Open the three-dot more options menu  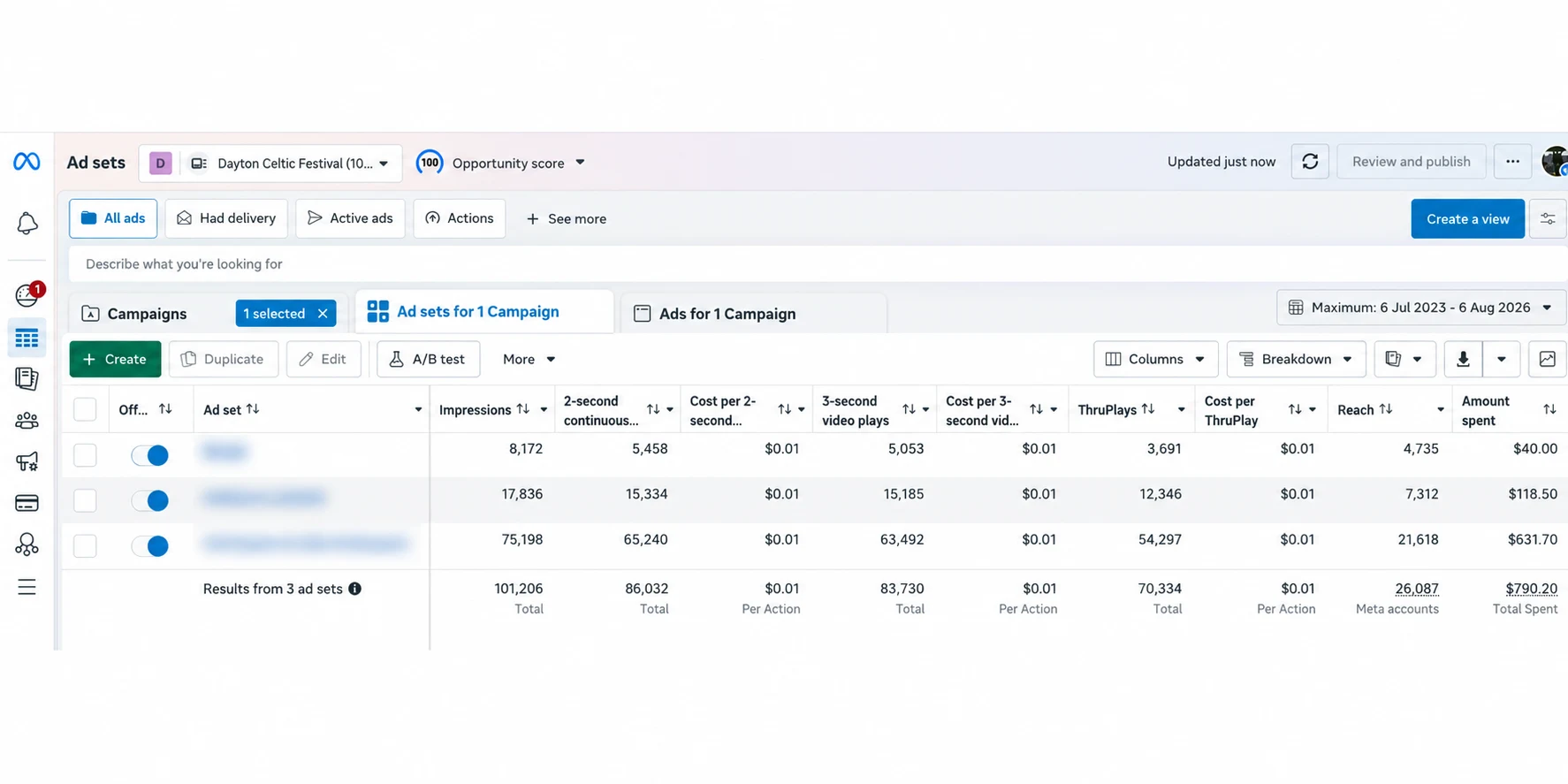coord(1512,162)
